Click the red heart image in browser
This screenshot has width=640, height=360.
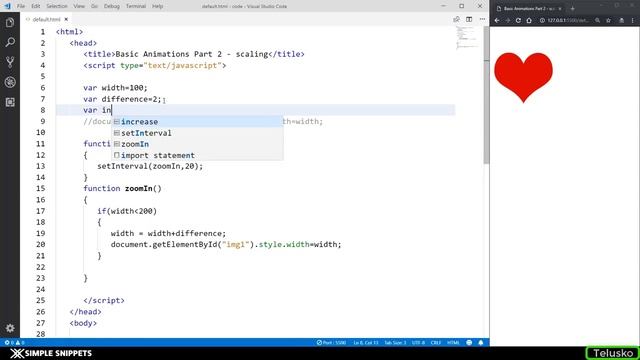523,77
